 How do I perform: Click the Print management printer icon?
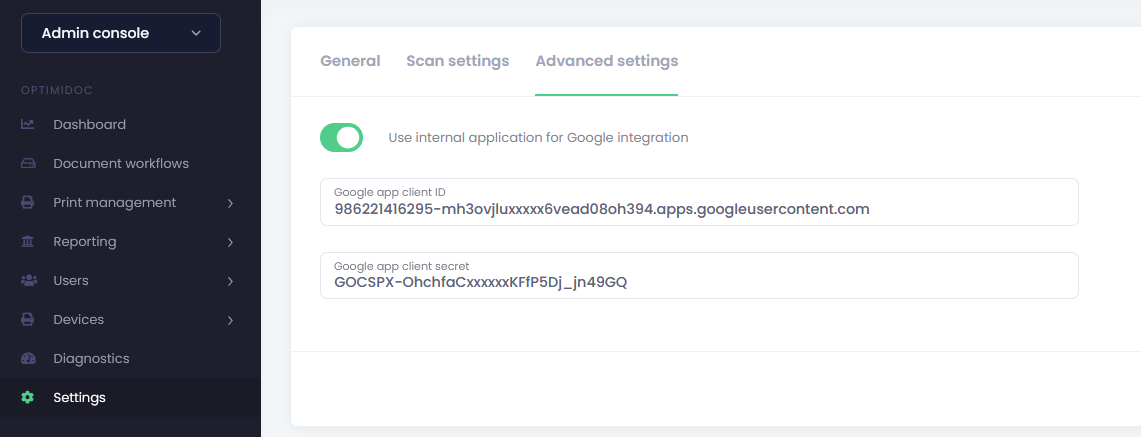tap(28, 203)
